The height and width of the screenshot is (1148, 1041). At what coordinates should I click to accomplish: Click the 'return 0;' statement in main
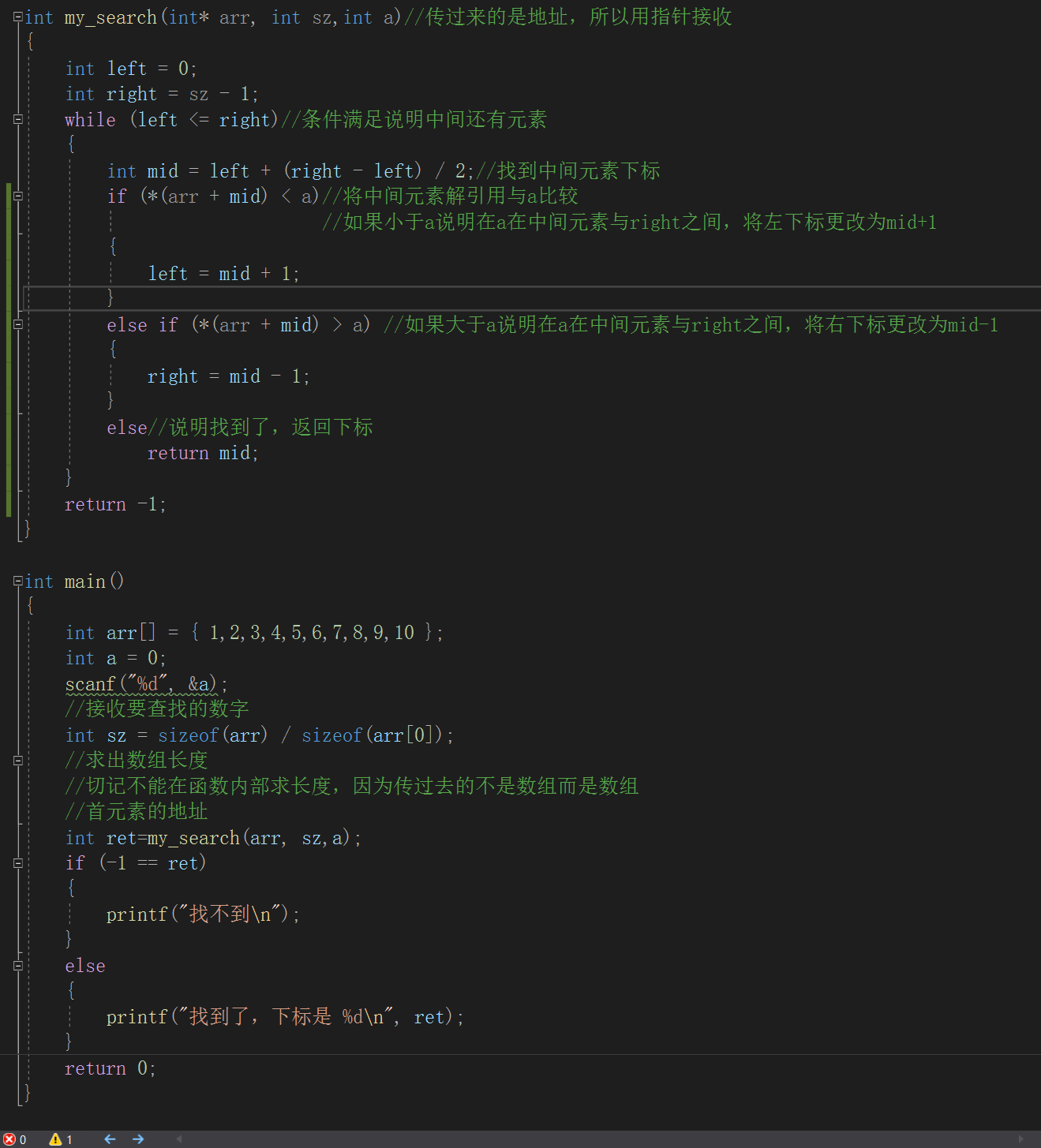pyautogui.click(x=110, y=1068)
